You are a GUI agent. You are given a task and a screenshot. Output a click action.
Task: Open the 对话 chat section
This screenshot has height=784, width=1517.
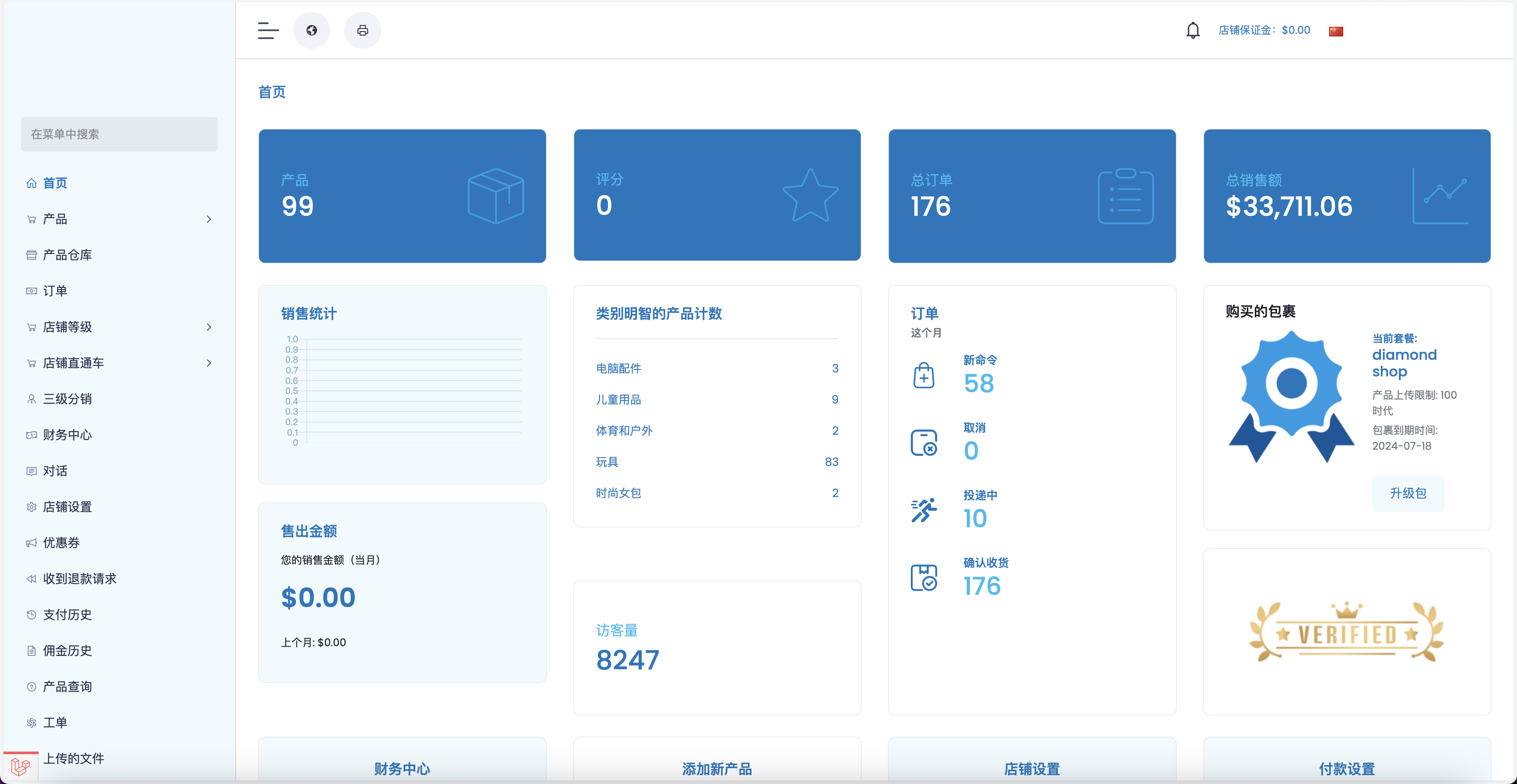click(55, 471)
